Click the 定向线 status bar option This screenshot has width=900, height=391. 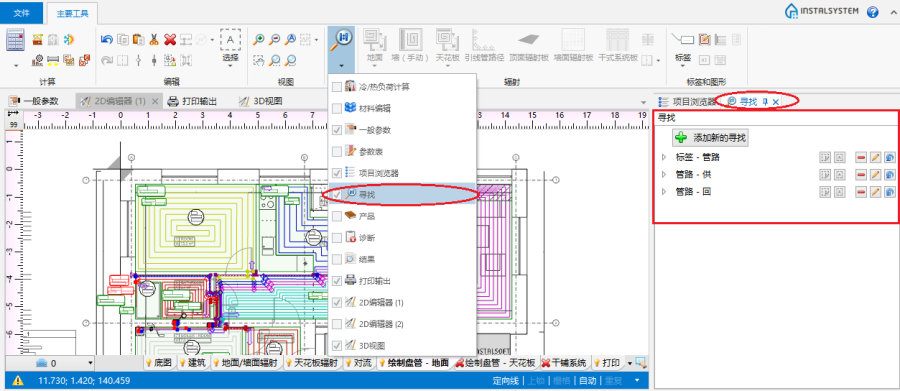coord(505,381)
